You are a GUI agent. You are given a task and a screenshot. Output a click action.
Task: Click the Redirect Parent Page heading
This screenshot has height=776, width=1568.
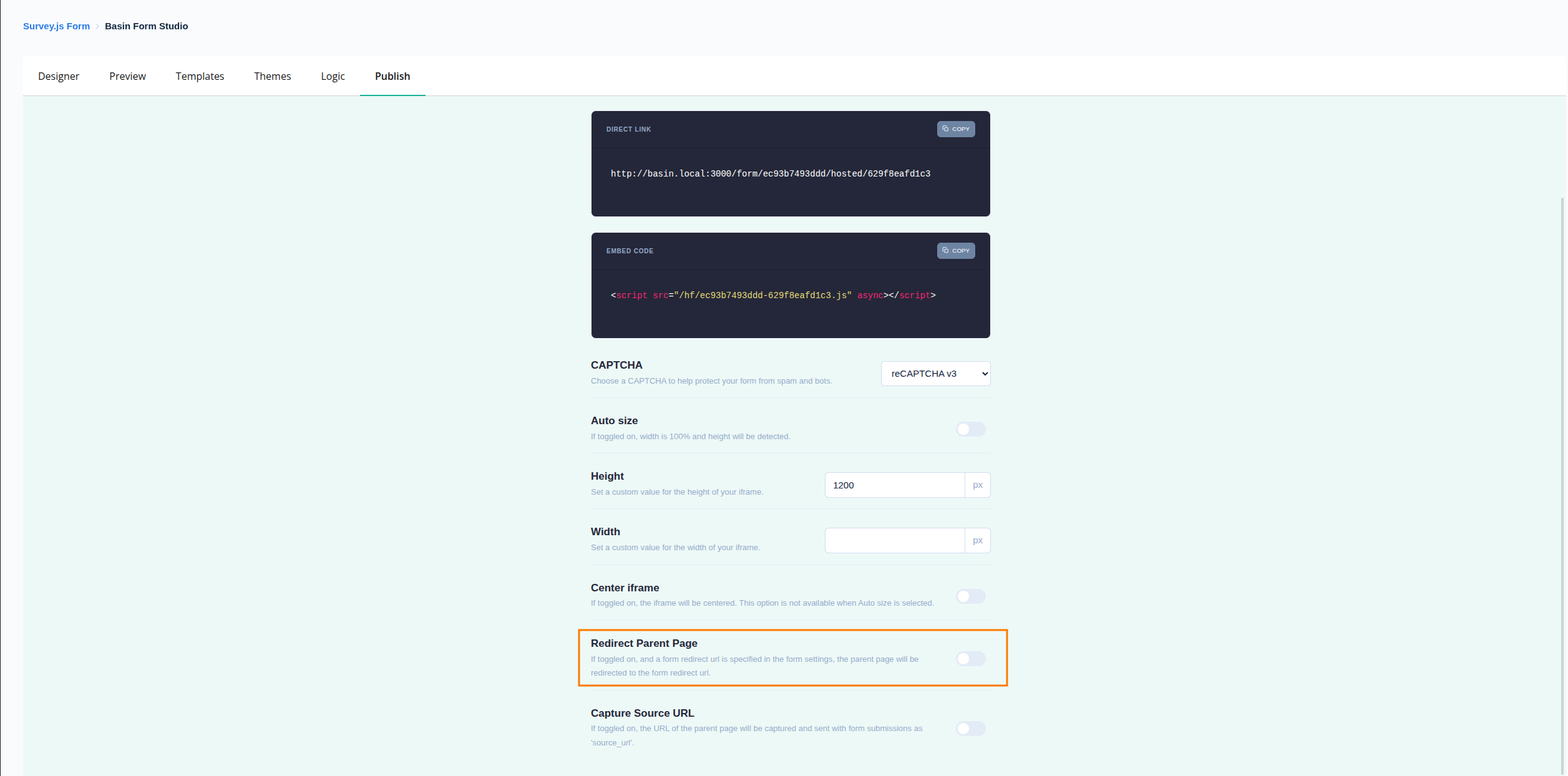click(x=644, y=643)
